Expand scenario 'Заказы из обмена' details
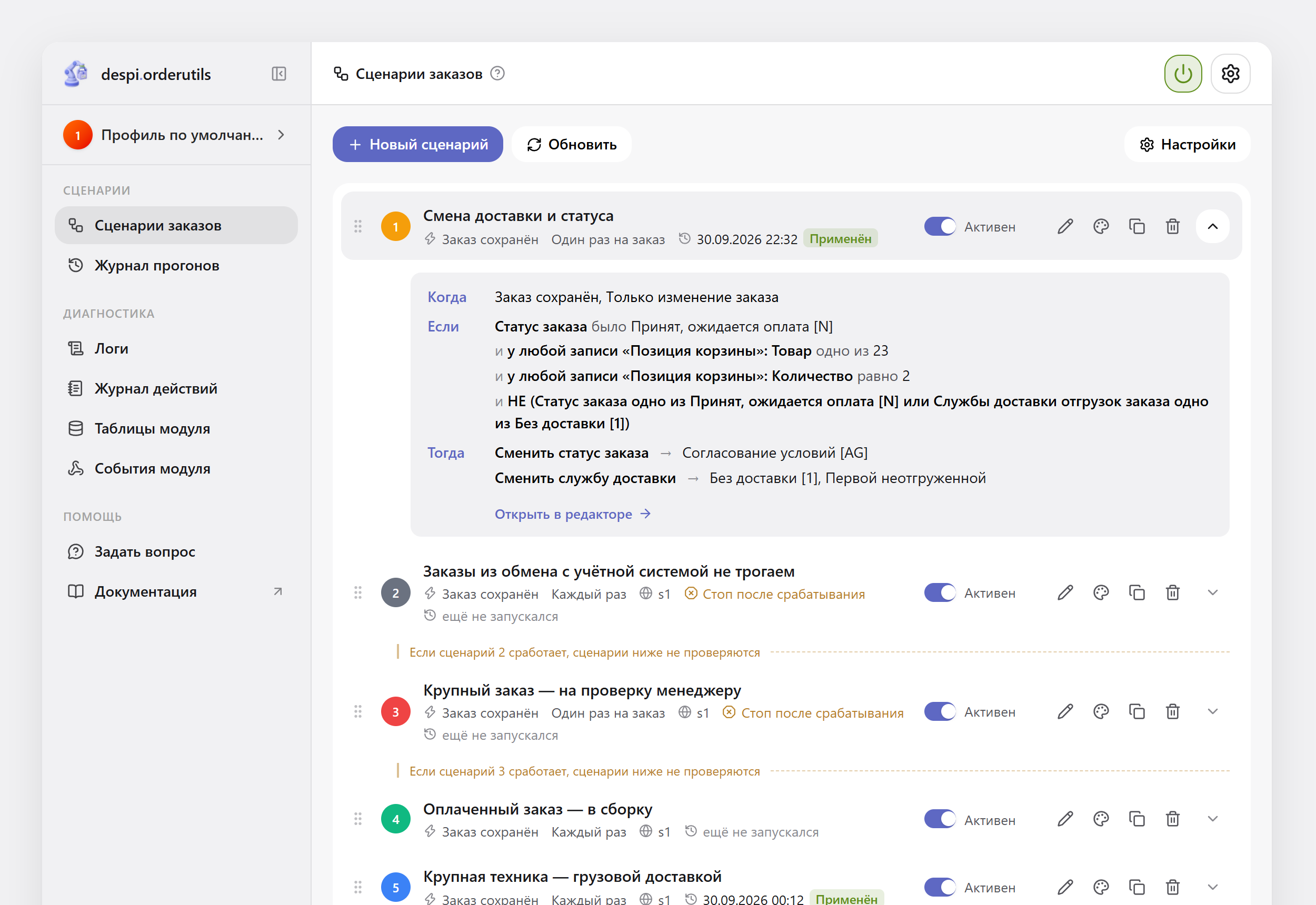This screenshot has height=905, width=1316. tap(1212, 593)
